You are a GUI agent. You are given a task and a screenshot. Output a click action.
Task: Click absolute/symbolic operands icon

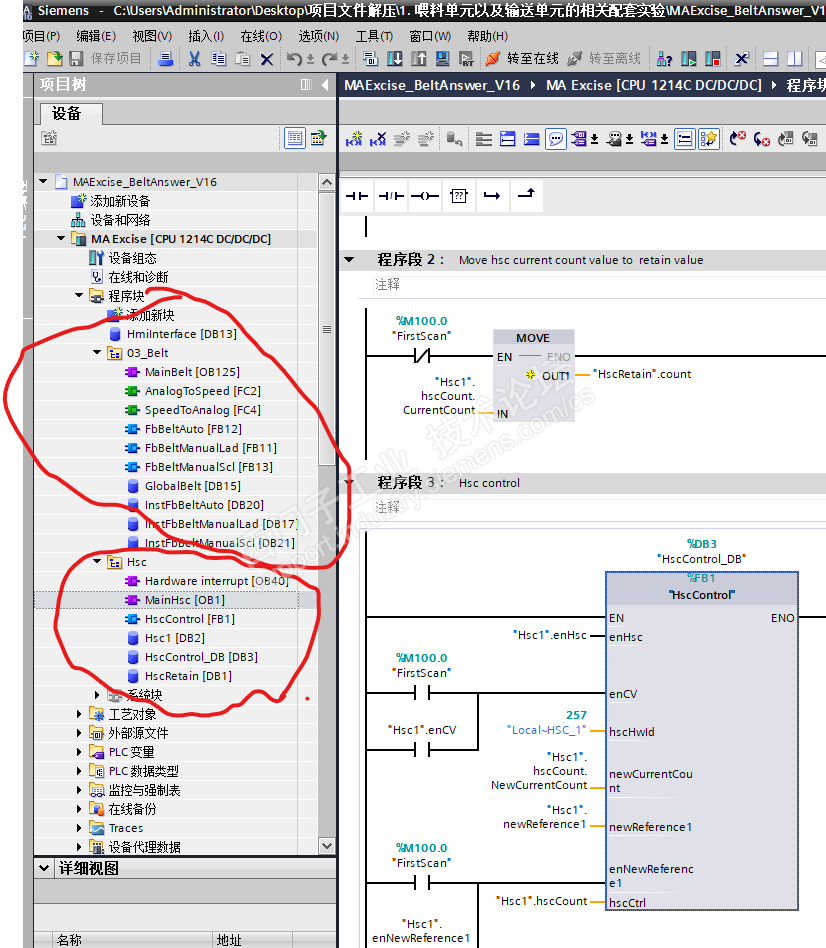click(579, 139)
